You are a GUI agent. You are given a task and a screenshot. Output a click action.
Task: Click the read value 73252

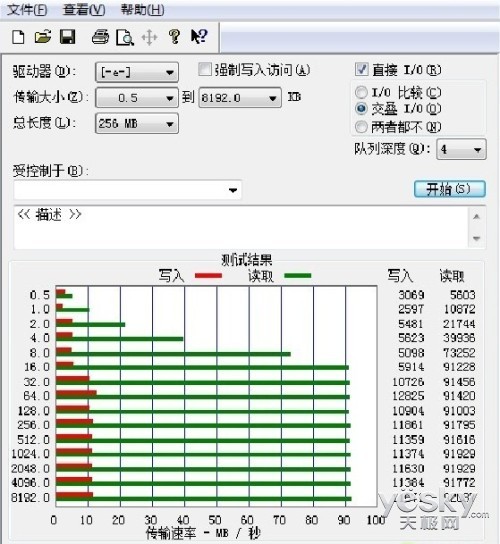point(459,353)
